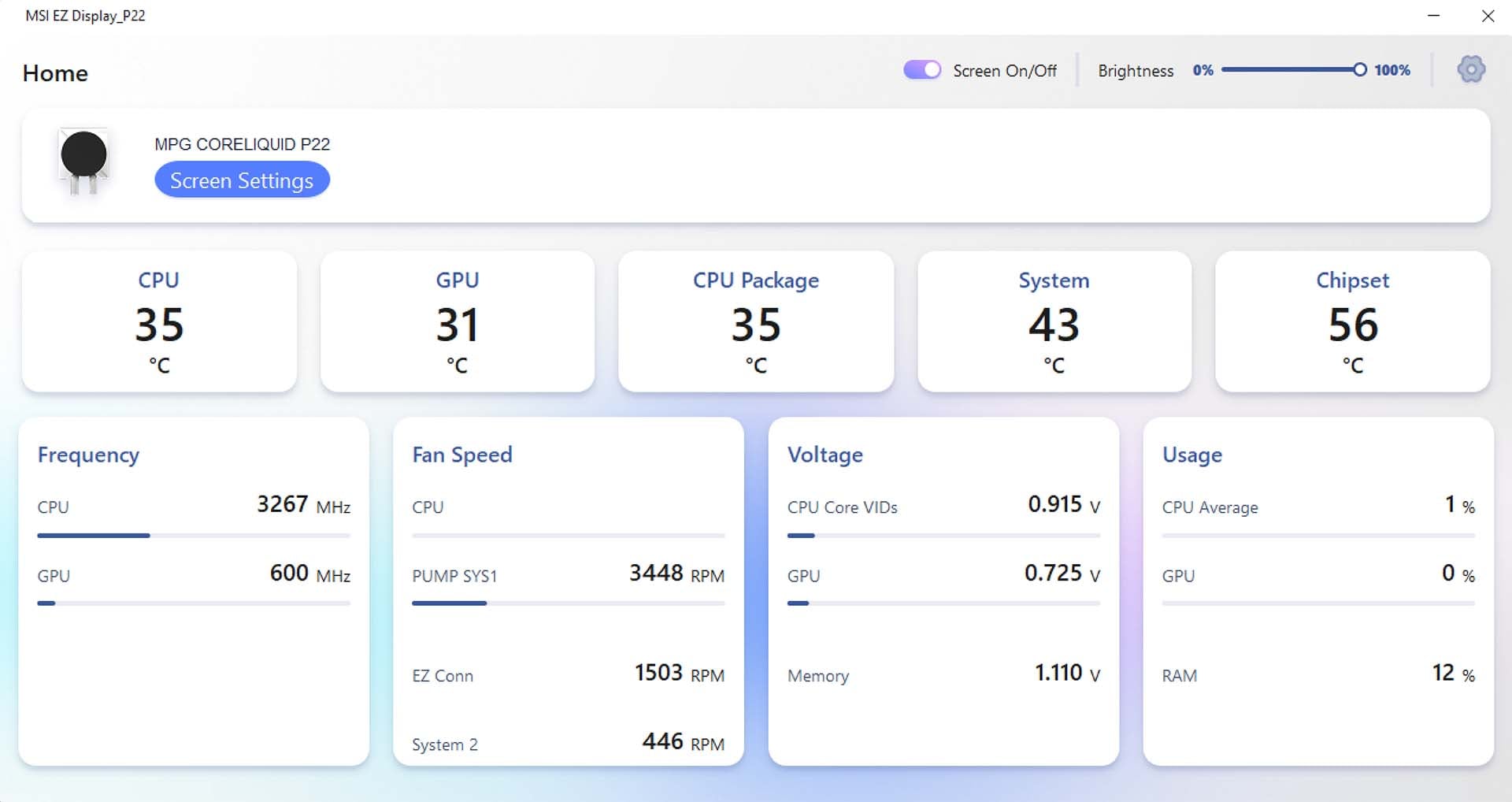Screen dimensions: 1512x802
Task: Click the MPG CORELIQUID P22 cooler image
Action: pos(83,162)
